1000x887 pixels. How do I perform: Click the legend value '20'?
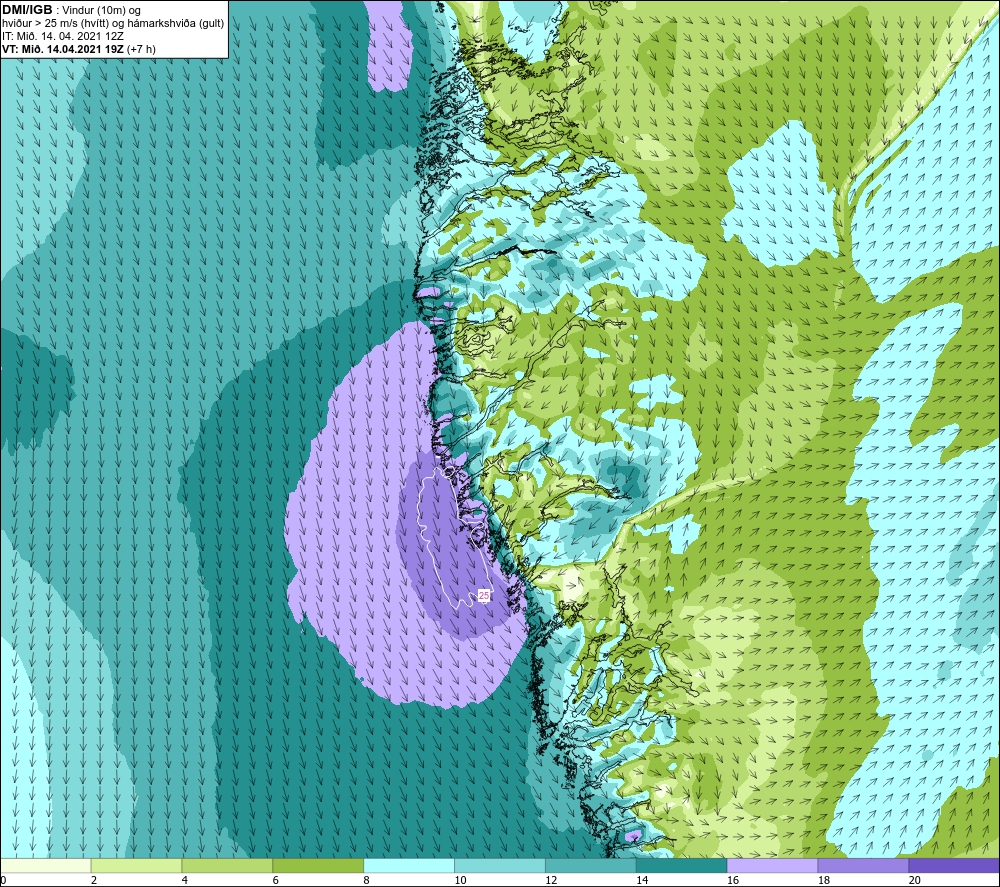[915, 880]
